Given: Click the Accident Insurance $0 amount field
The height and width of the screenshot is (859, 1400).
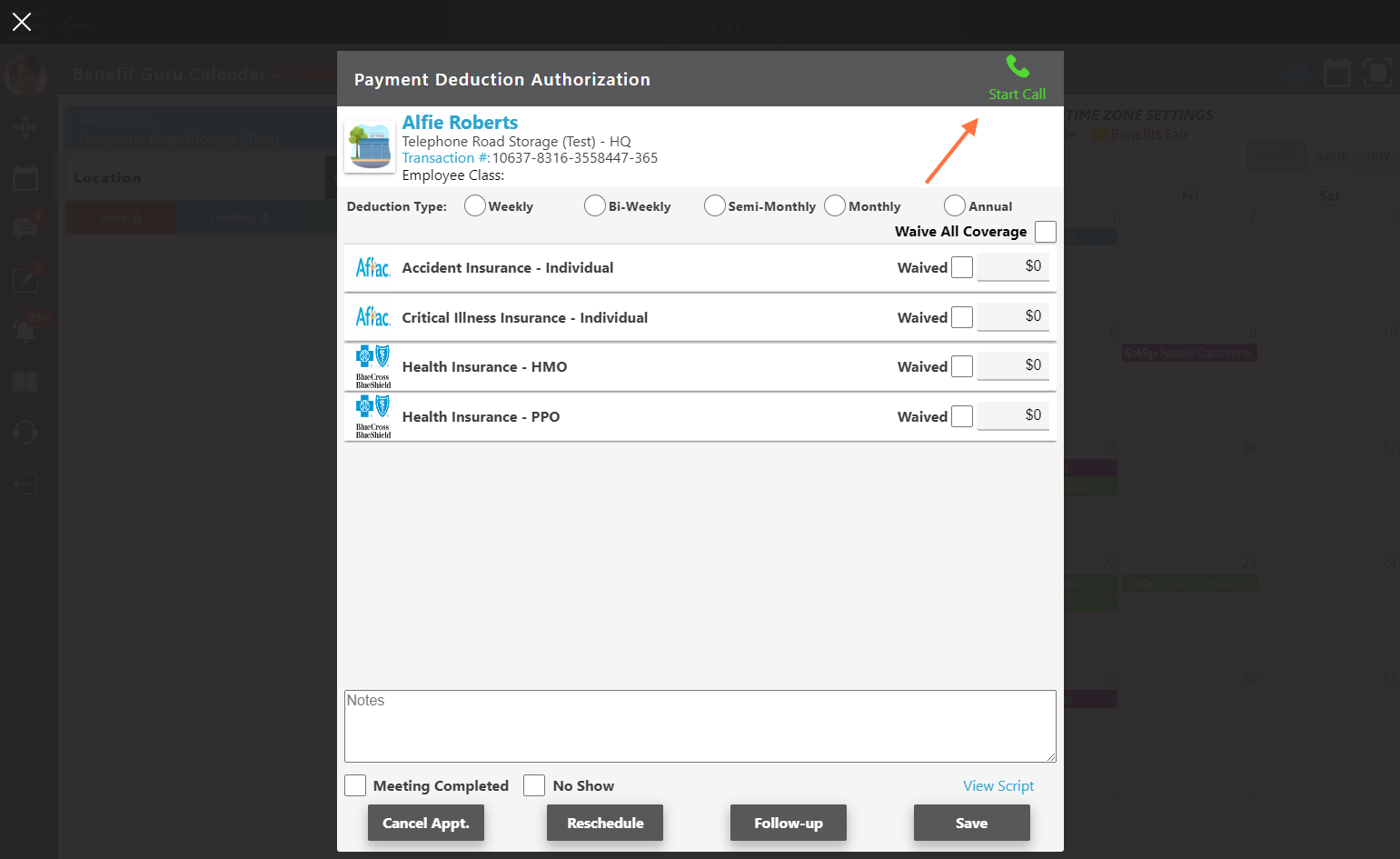Looking at the screenshot, I should 1013,266.
